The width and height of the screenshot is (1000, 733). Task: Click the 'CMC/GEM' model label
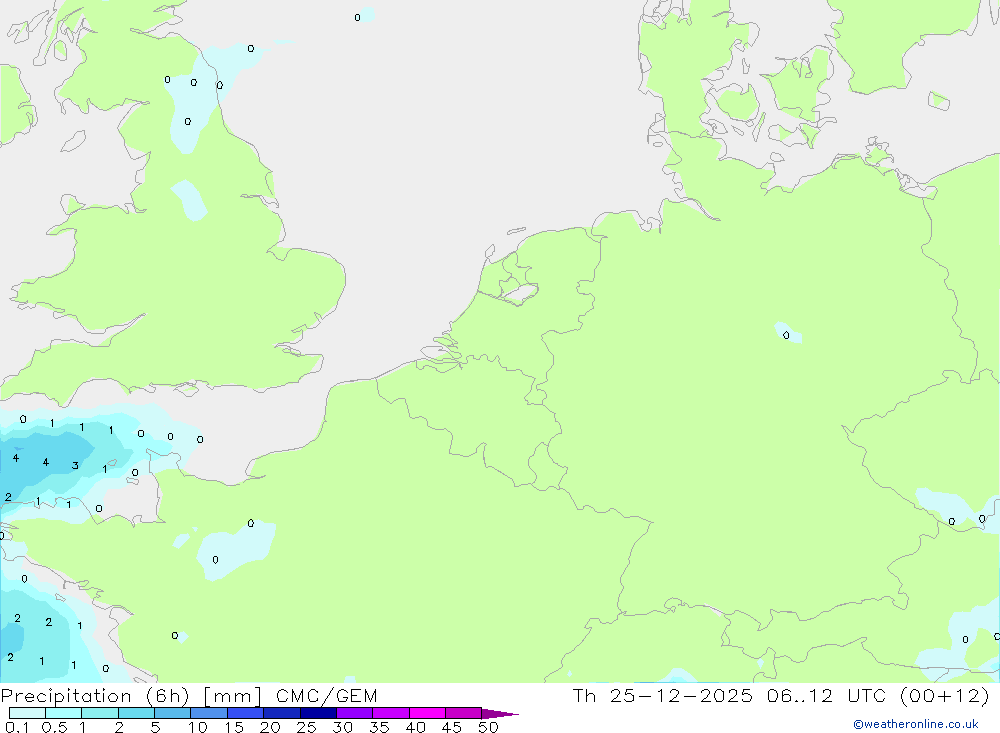327,696
